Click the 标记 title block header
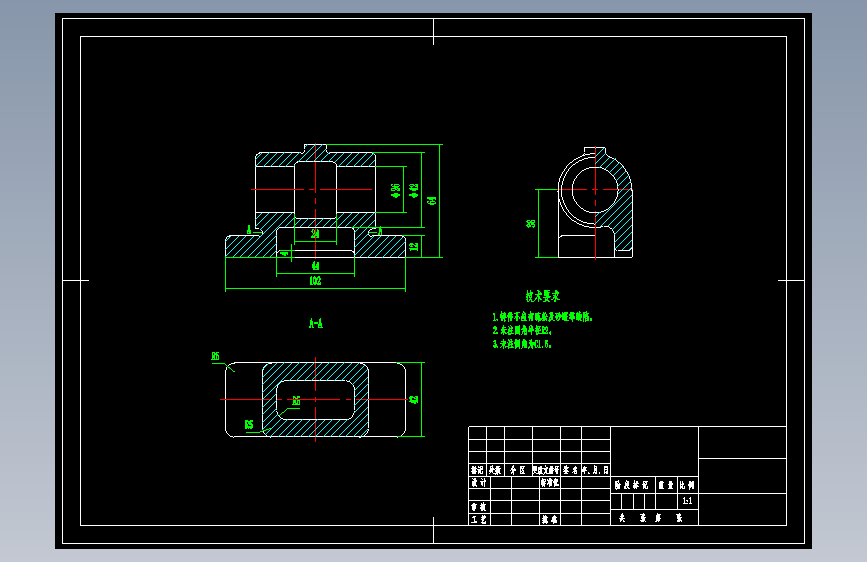 click(477, 470)
